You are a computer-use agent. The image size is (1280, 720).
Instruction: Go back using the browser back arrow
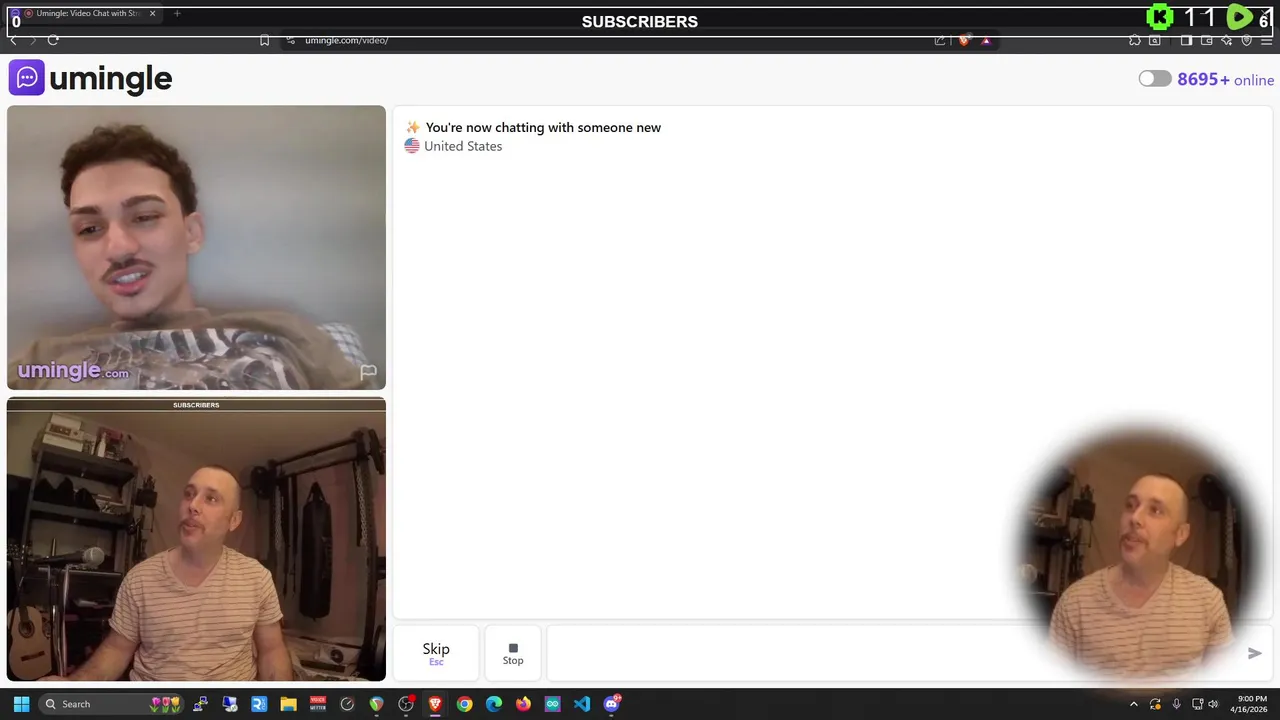pyautogui.click(x=13, y=40)
